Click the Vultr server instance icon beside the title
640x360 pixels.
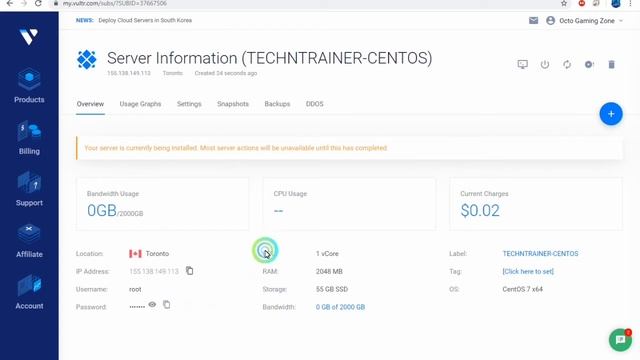tap(87, 60)
